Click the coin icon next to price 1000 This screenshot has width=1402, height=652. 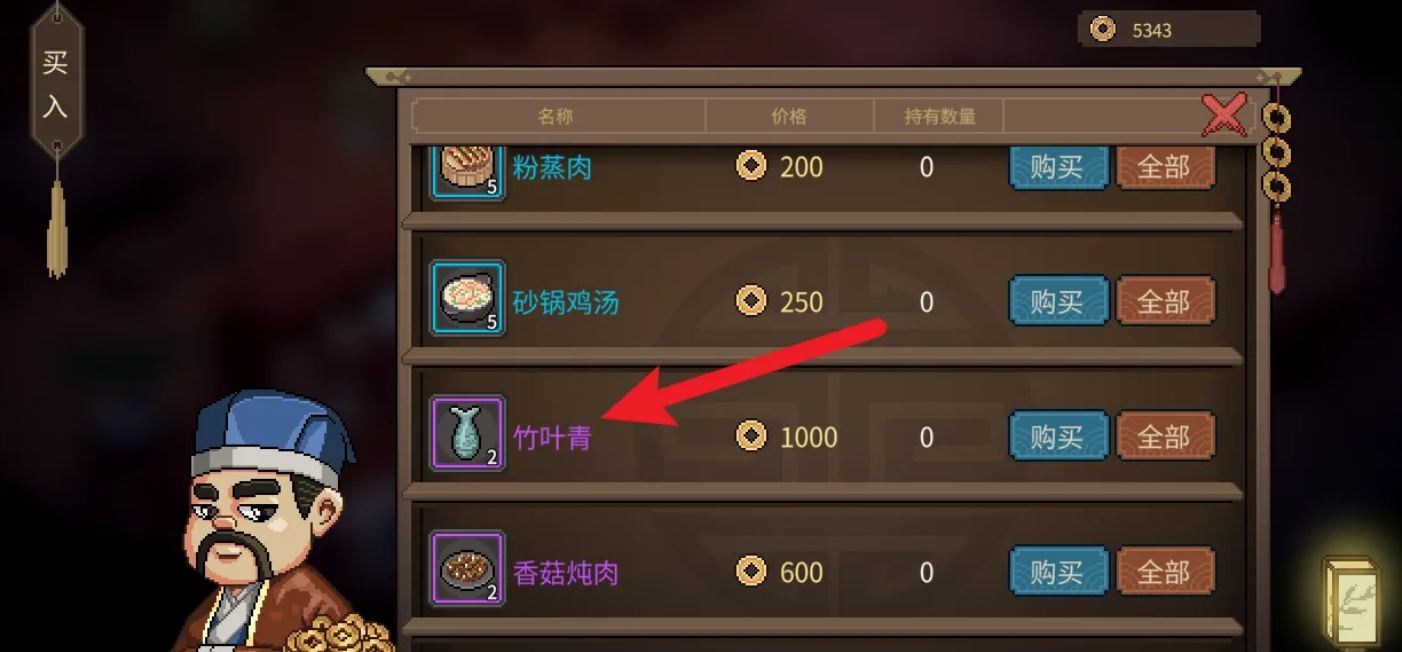(x=751, y=436)
